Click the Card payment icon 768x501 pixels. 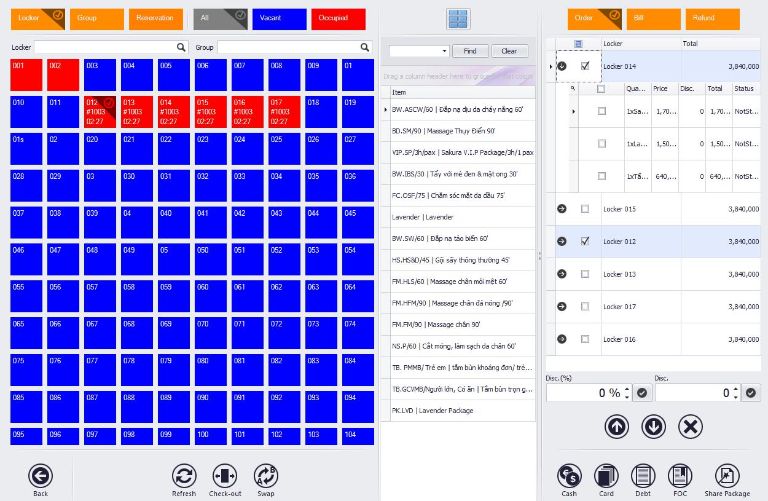[x=606, y=476]
